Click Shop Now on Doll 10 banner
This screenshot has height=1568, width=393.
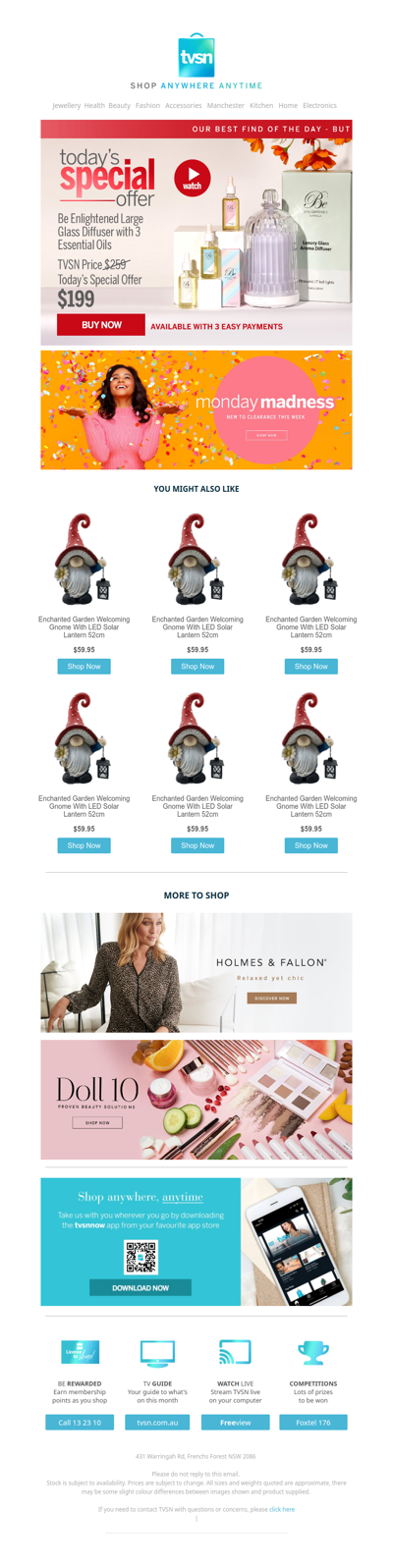coord(97,1122)
